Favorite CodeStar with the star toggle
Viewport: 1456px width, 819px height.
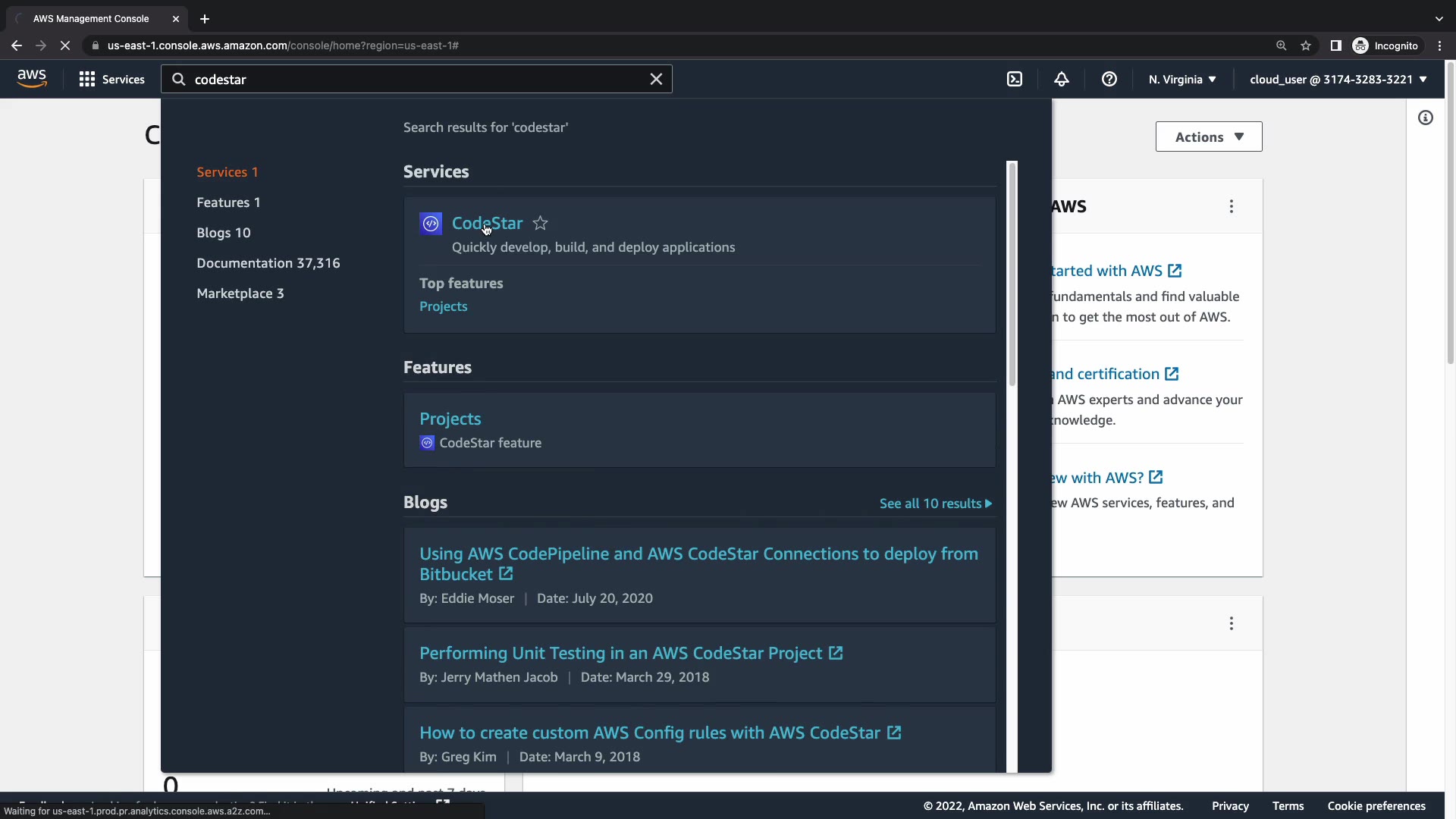coord(540,223)
